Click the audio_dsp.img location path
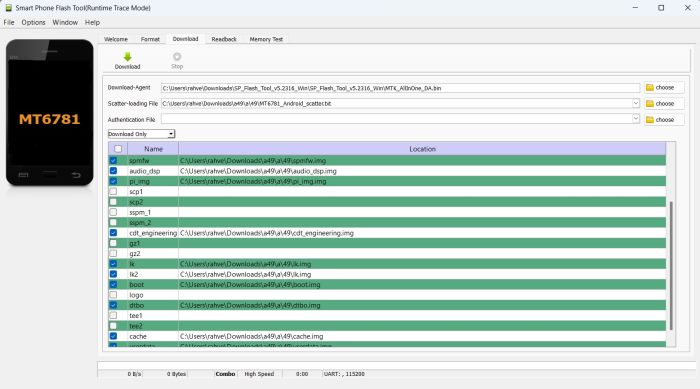Image resolution: width=700 pixels, height=389 pixels. tap(258, 171)
